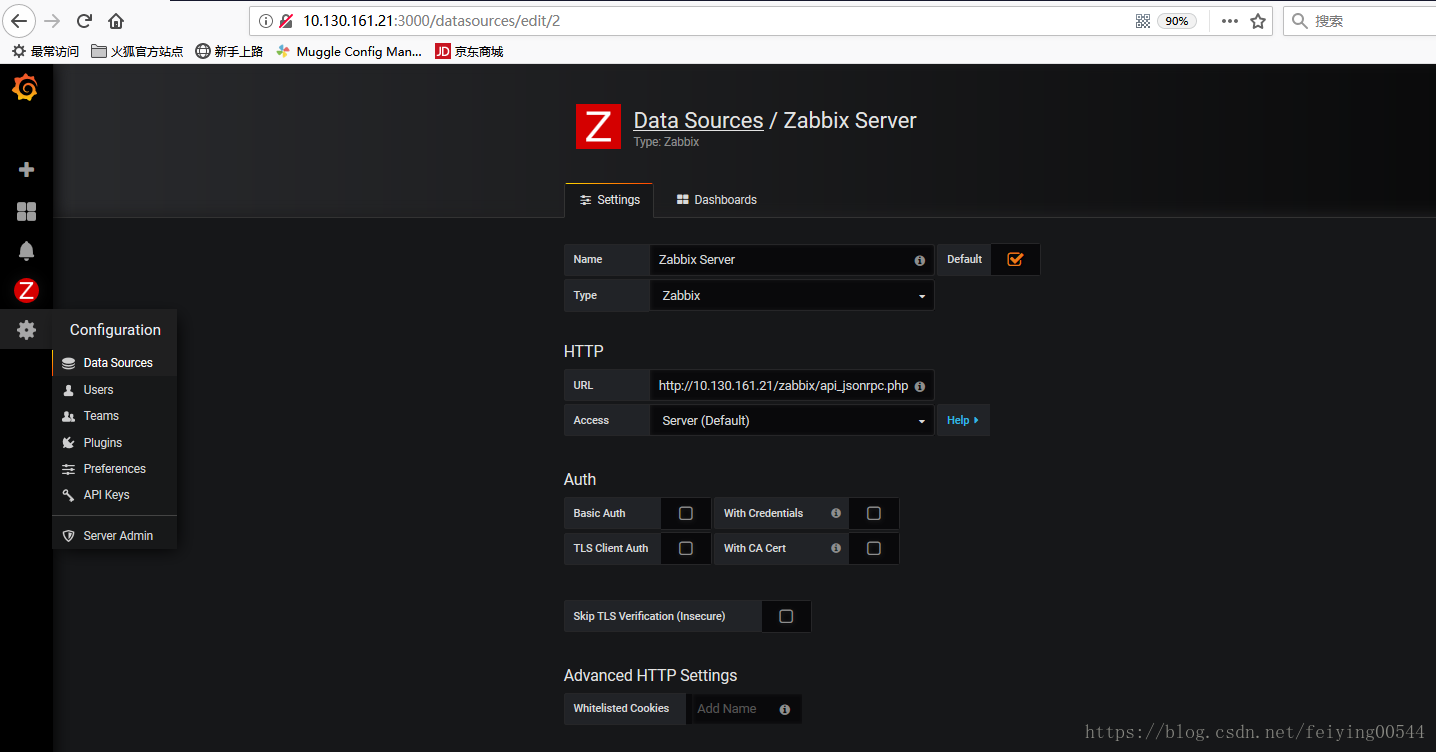Click the browser forward arrow

tap(53, 20)
